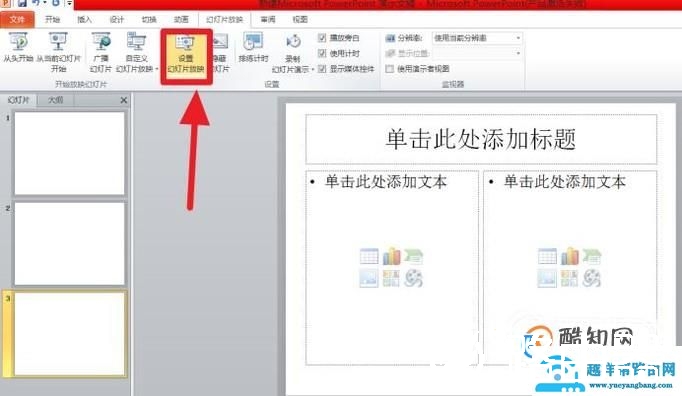This screenshot has width=682, height=396.
Task: Click Rehearse Timings (排练计时)
Action: [x=253, y=48]
